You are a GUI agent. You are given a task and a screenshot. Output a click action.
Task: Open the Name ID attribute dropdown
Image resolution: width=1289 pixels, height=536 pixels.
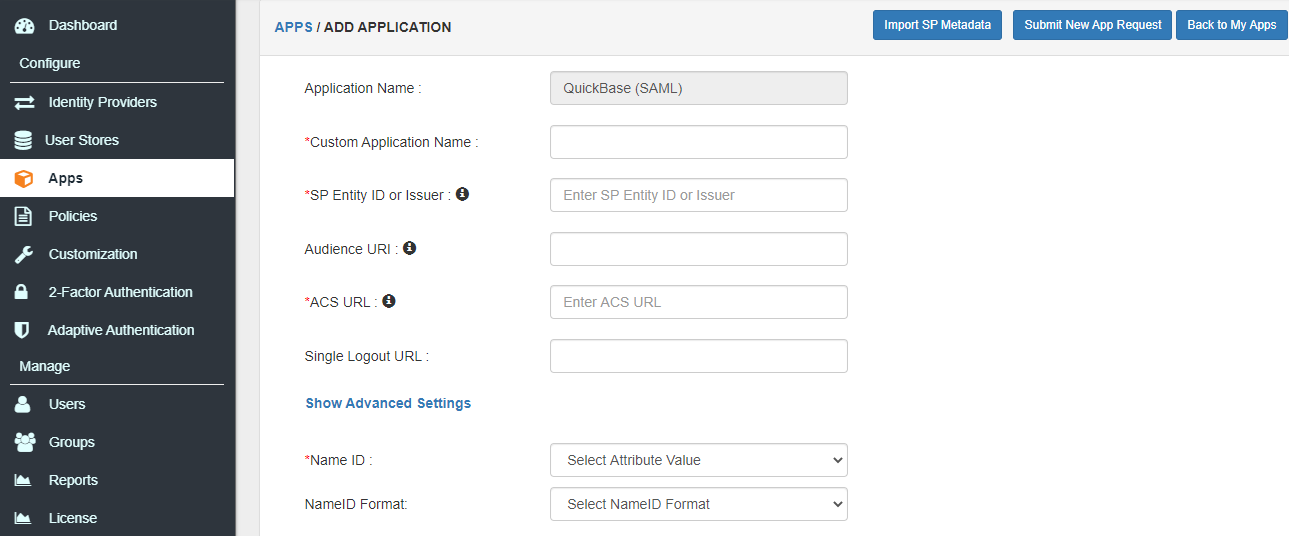click(699, 460)
